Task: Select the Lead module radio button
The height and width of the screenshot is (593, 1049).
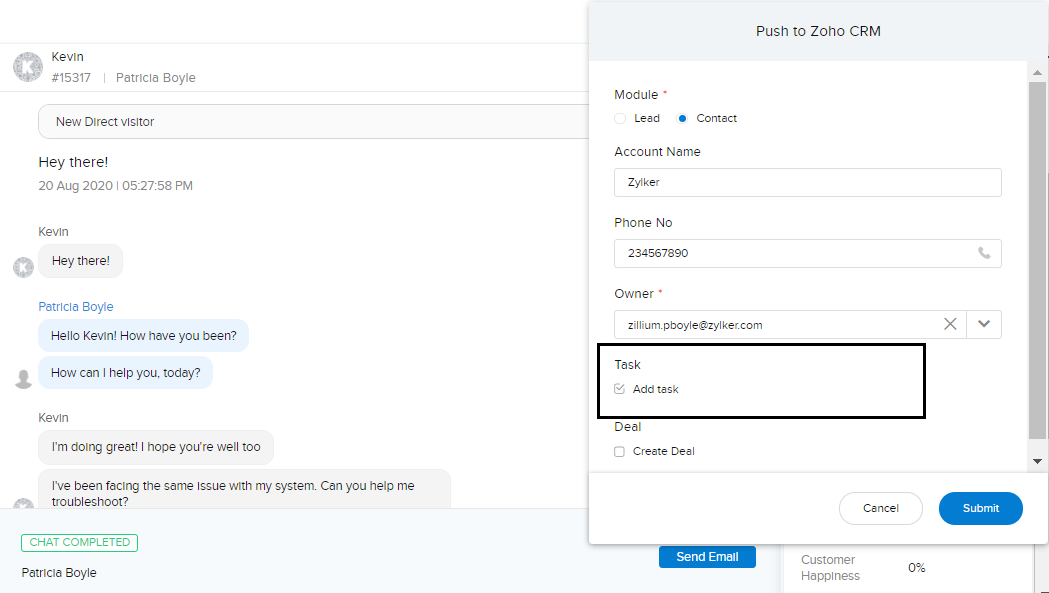Action: 620,118
